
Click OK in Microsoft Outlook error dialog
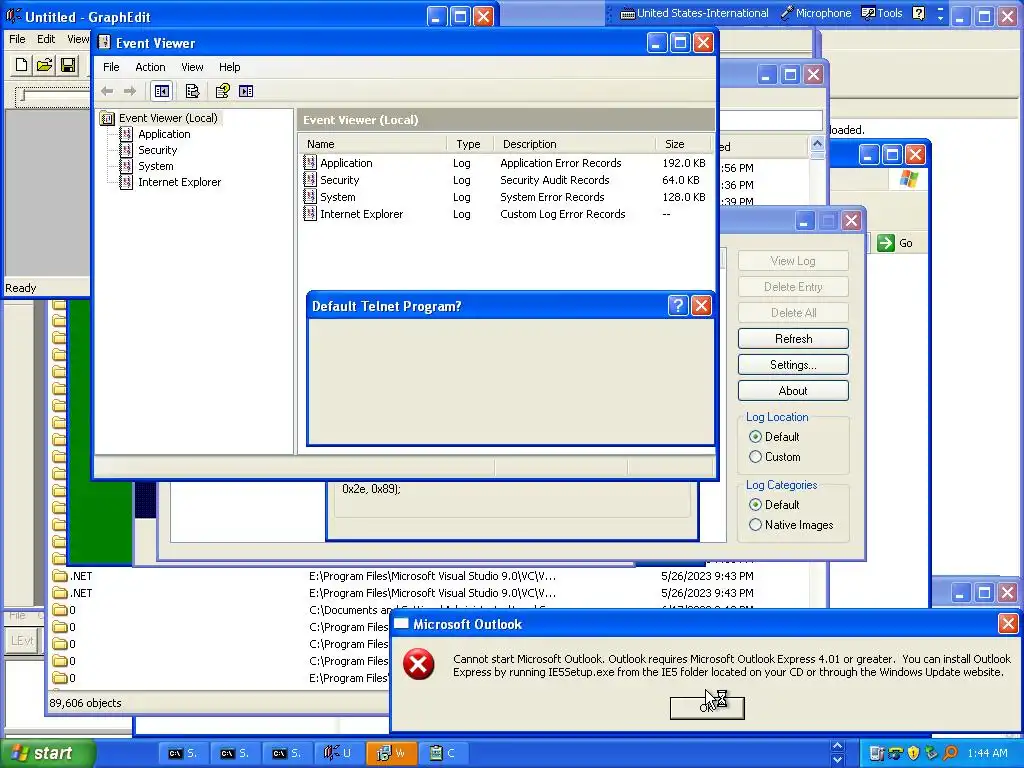coord(707,708)
